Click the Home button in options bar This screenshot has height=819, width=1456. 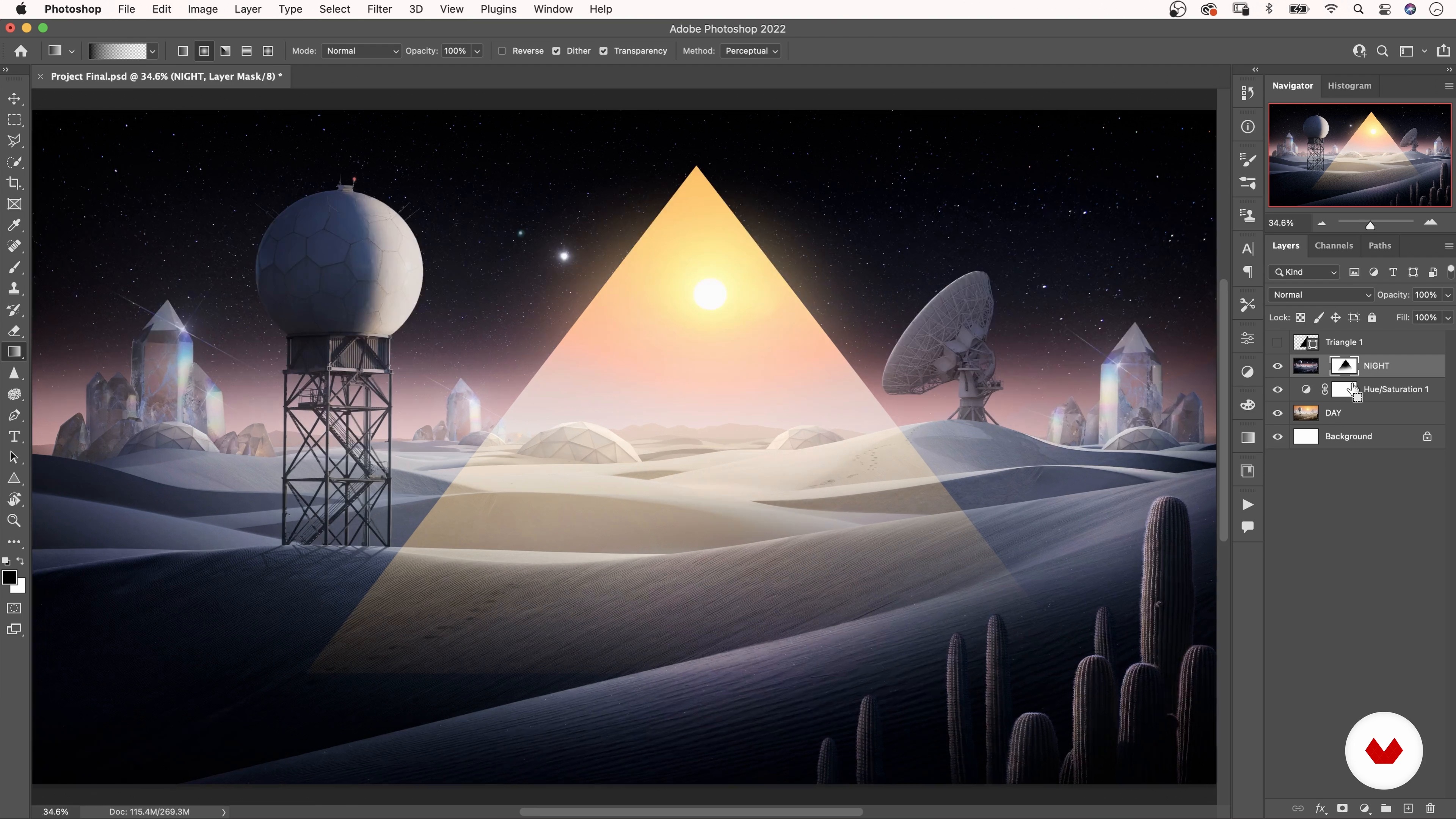pyautogui.click(x=21, y=51)
